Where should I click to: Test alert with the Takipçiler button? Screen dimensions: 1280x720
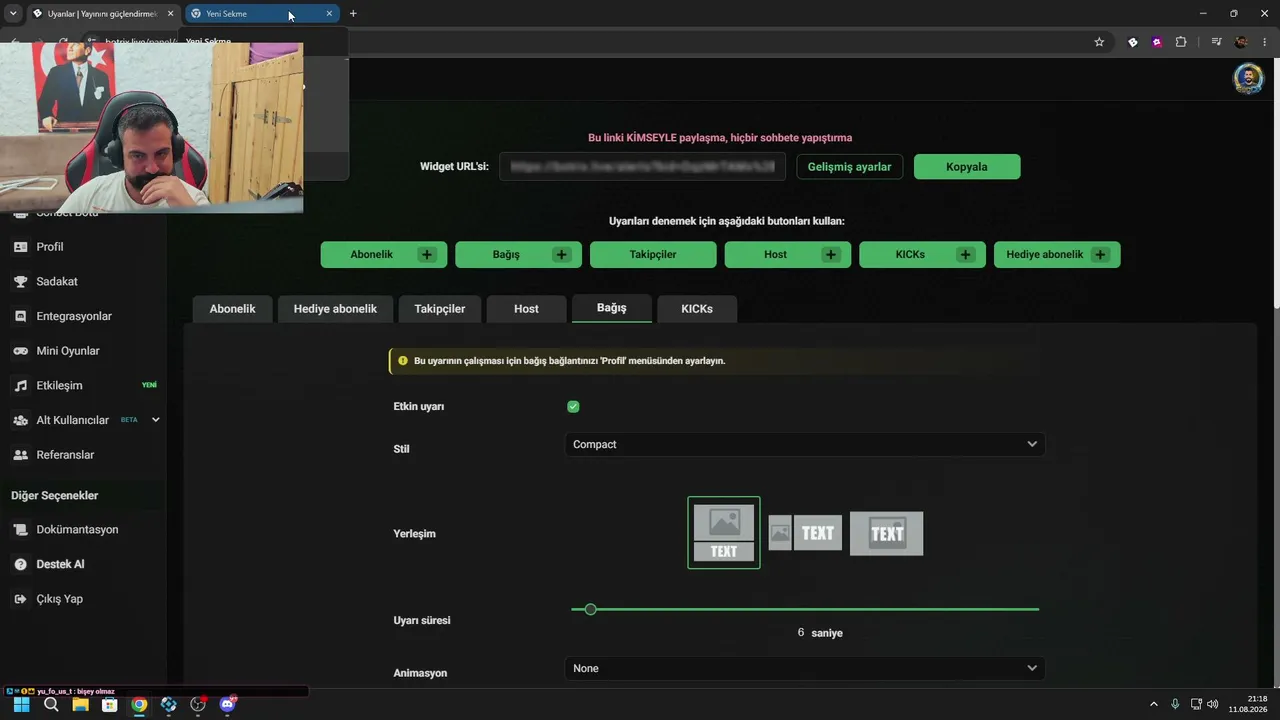click(653, 255)
